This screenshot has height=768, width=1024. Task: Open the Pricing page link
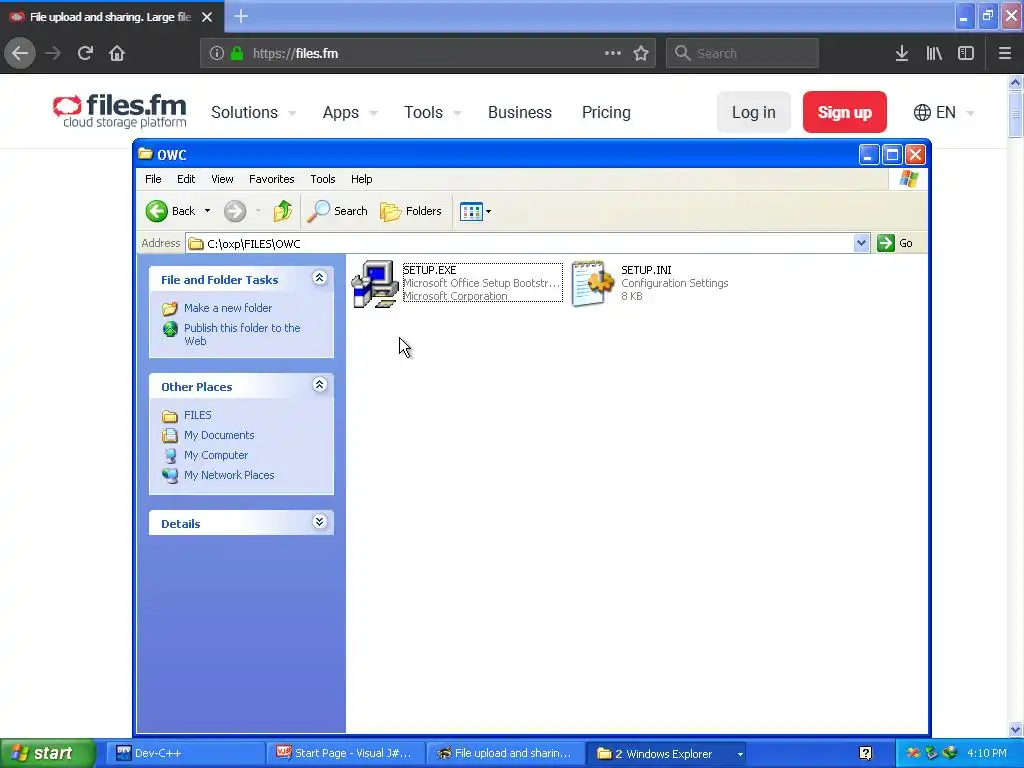pyautogui.click(x=606, y=112)
